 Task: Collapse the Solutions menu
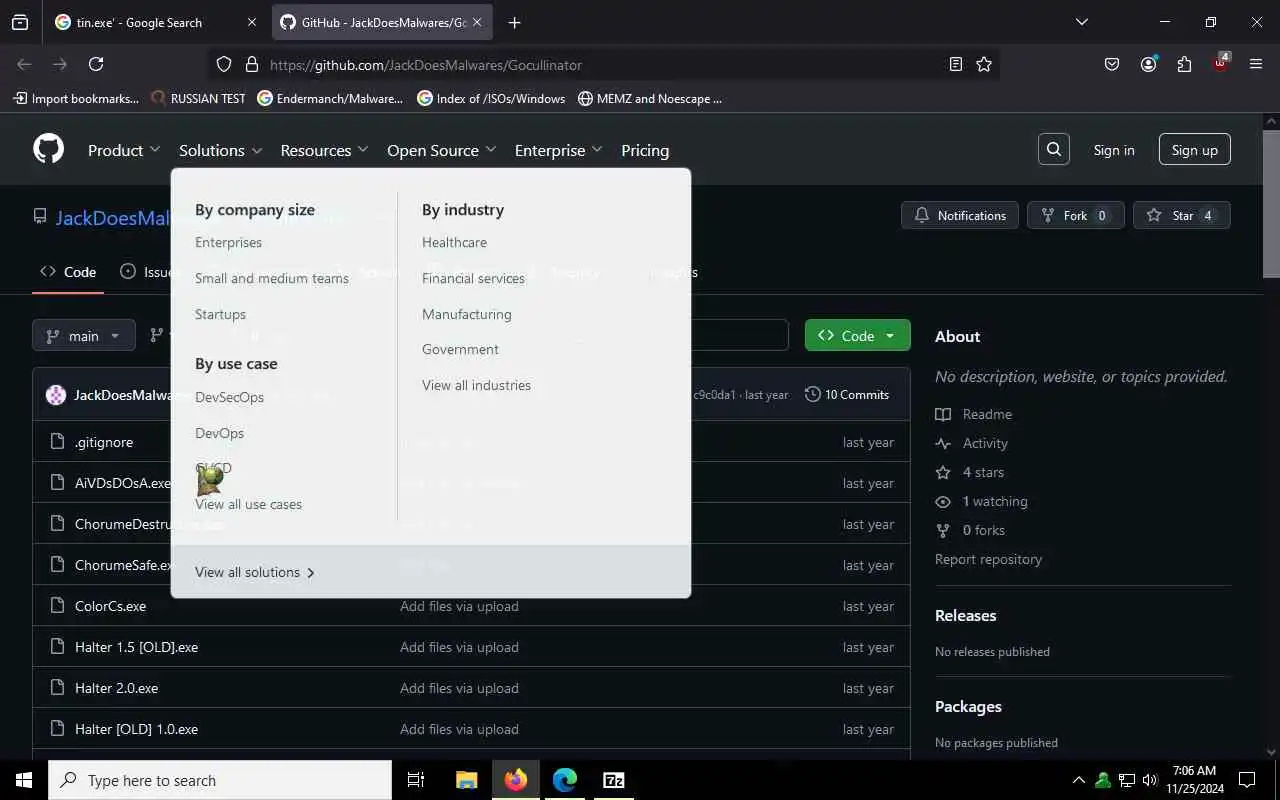pos(221,150)
